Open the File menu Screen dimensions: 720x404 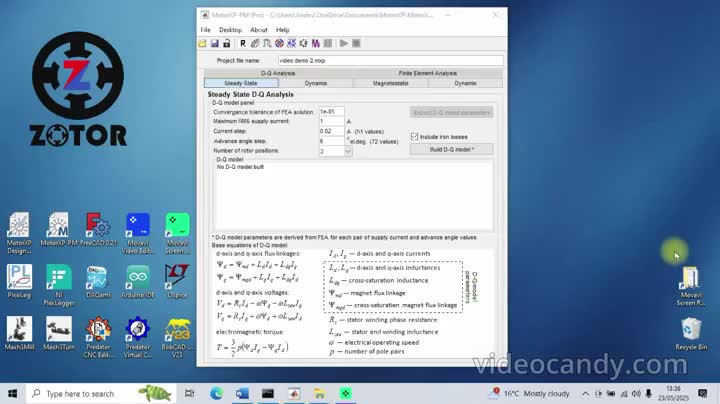[206, 30]
